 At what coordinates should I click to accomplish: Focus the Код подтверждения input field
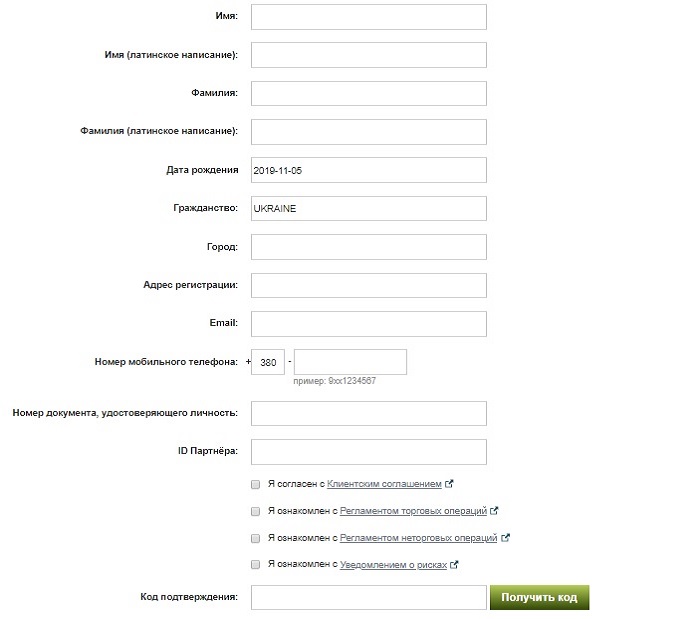(x=369, y=598)
